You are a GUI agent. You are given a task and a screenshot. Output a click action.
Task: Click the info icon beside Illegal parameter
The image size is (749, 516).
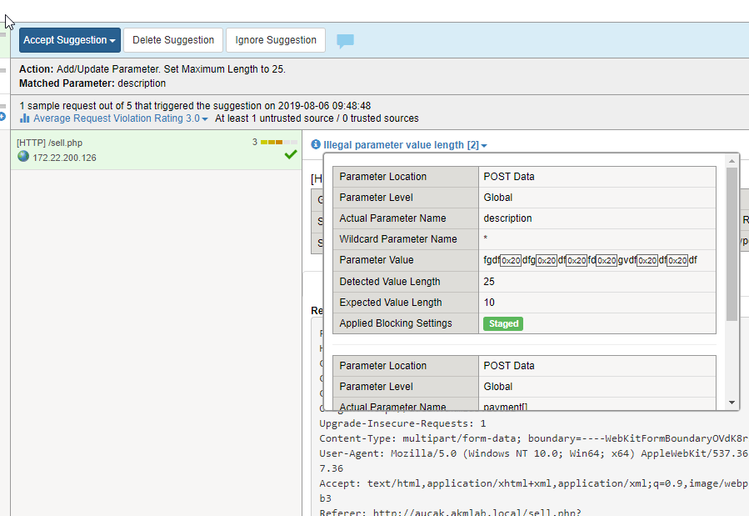316,144
